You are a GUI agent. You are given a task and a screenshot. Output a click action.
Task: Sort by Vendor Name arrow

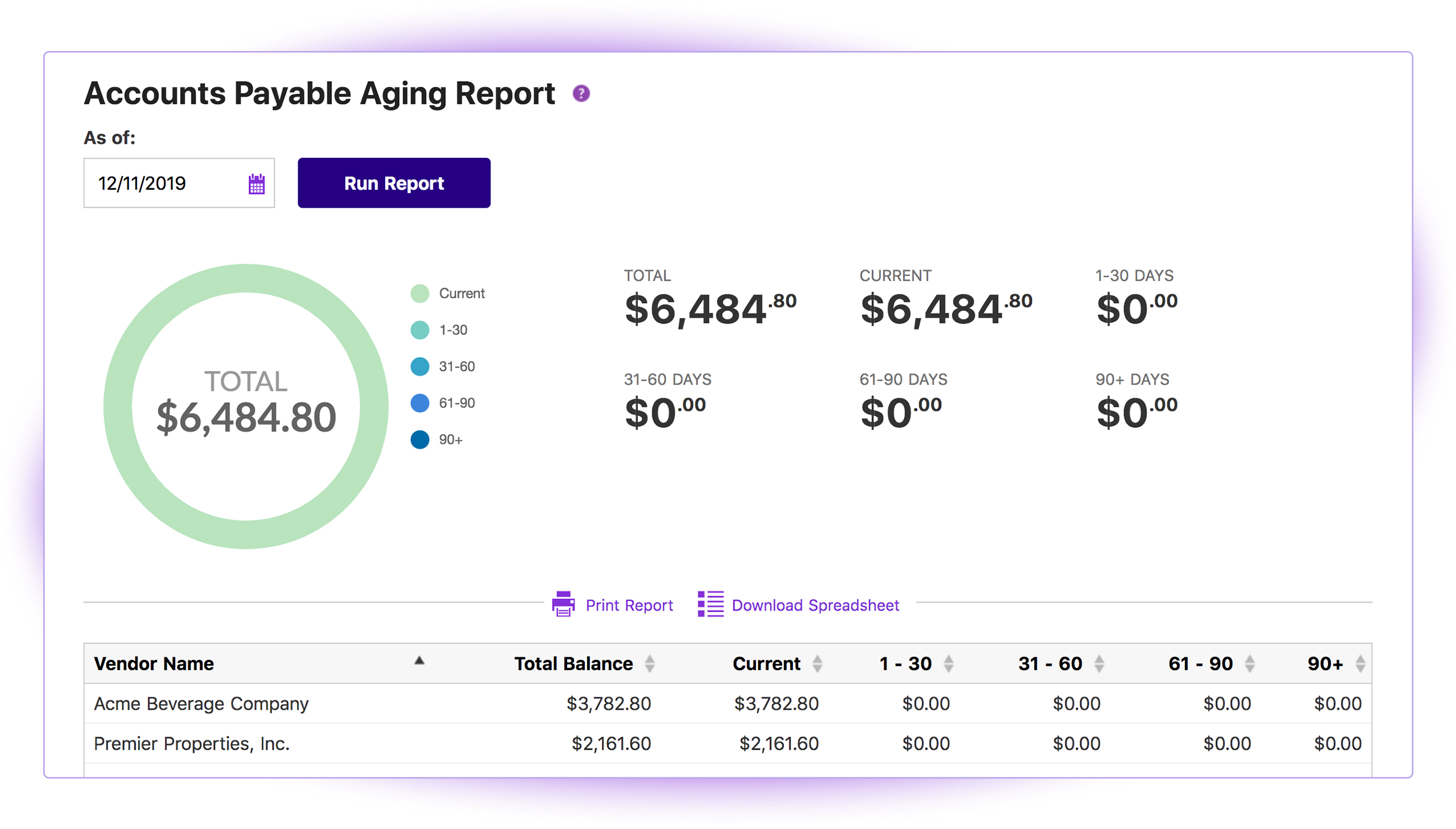420,661
